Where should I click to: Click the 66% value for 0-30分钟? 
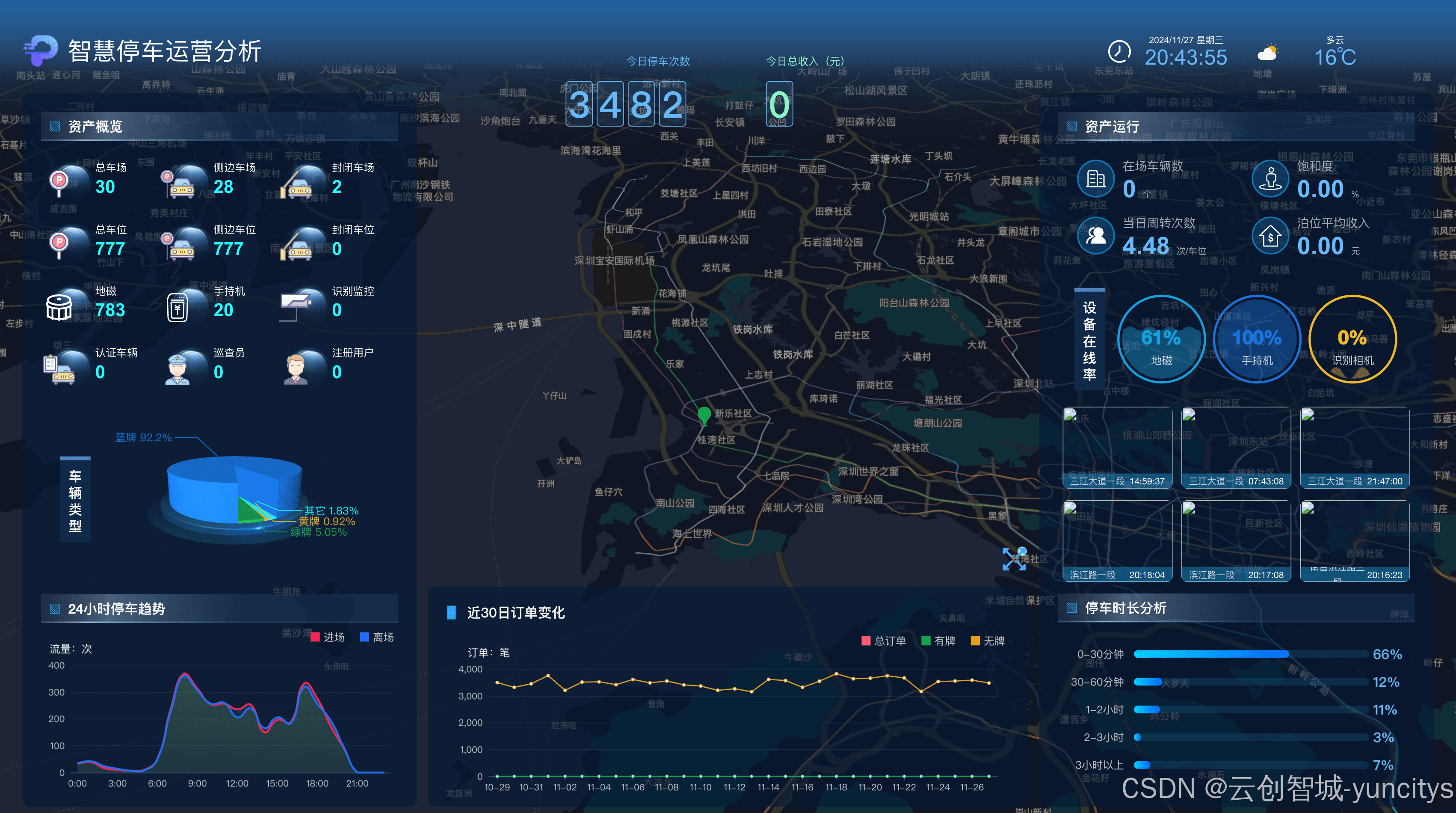[x=1388, y=654]
